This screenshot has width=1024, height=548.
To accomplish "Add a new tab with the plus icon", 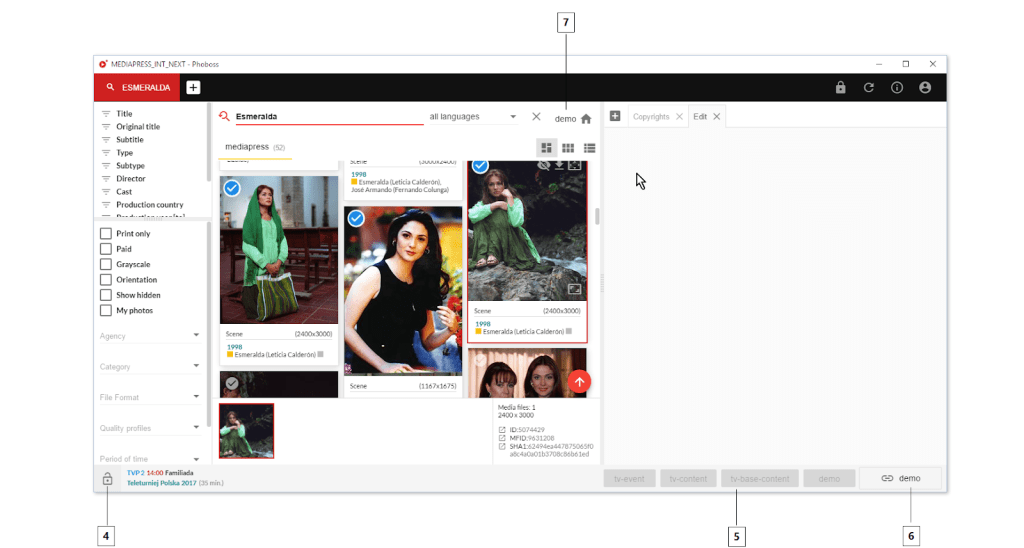I will point(193,88).
